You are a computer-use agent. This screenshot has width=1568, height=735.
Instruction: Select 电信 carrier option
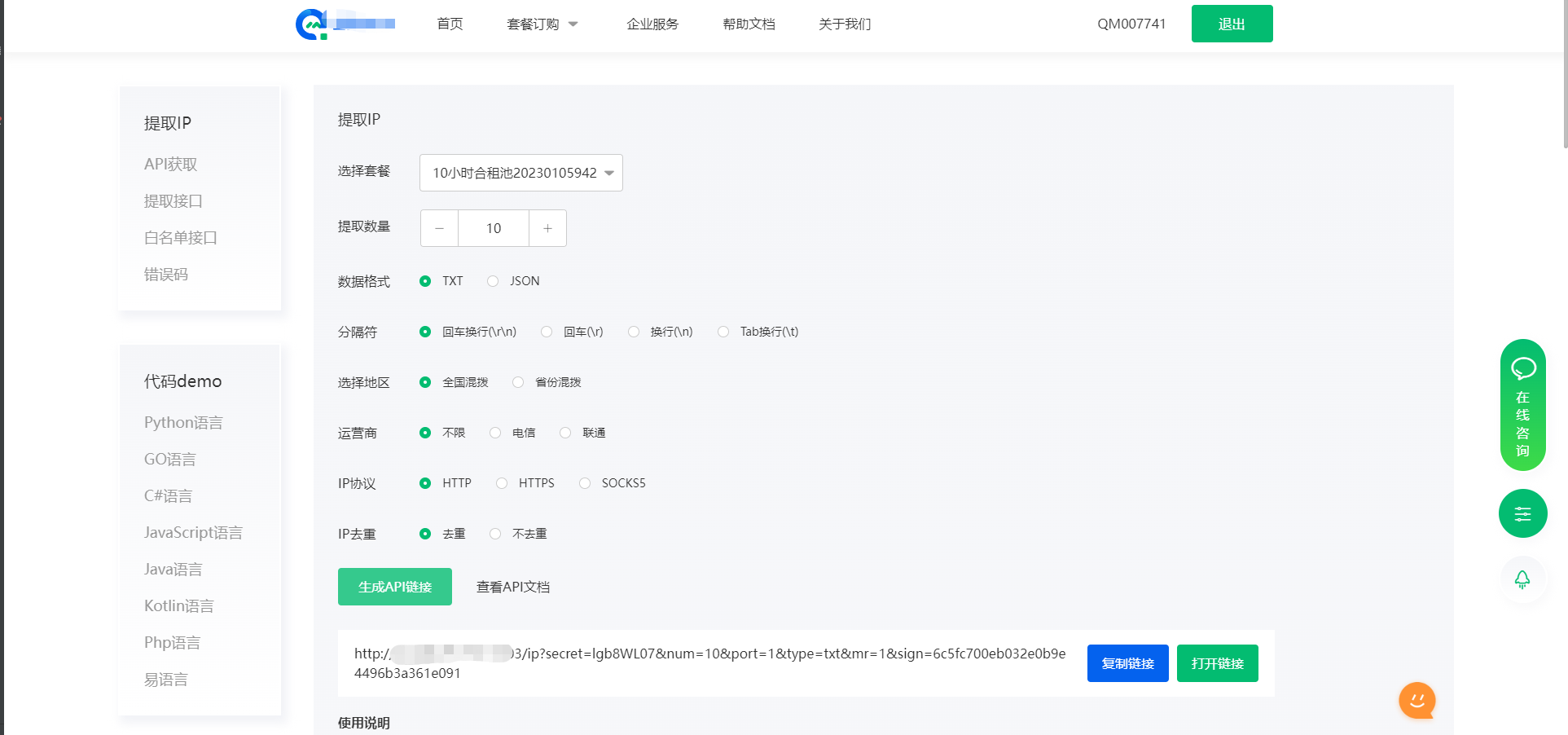click(x=512, y=433)
